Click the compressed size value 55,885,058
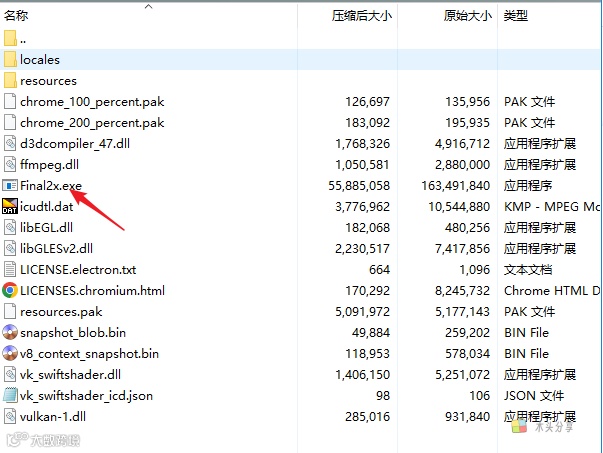 [x=359, y=186]
